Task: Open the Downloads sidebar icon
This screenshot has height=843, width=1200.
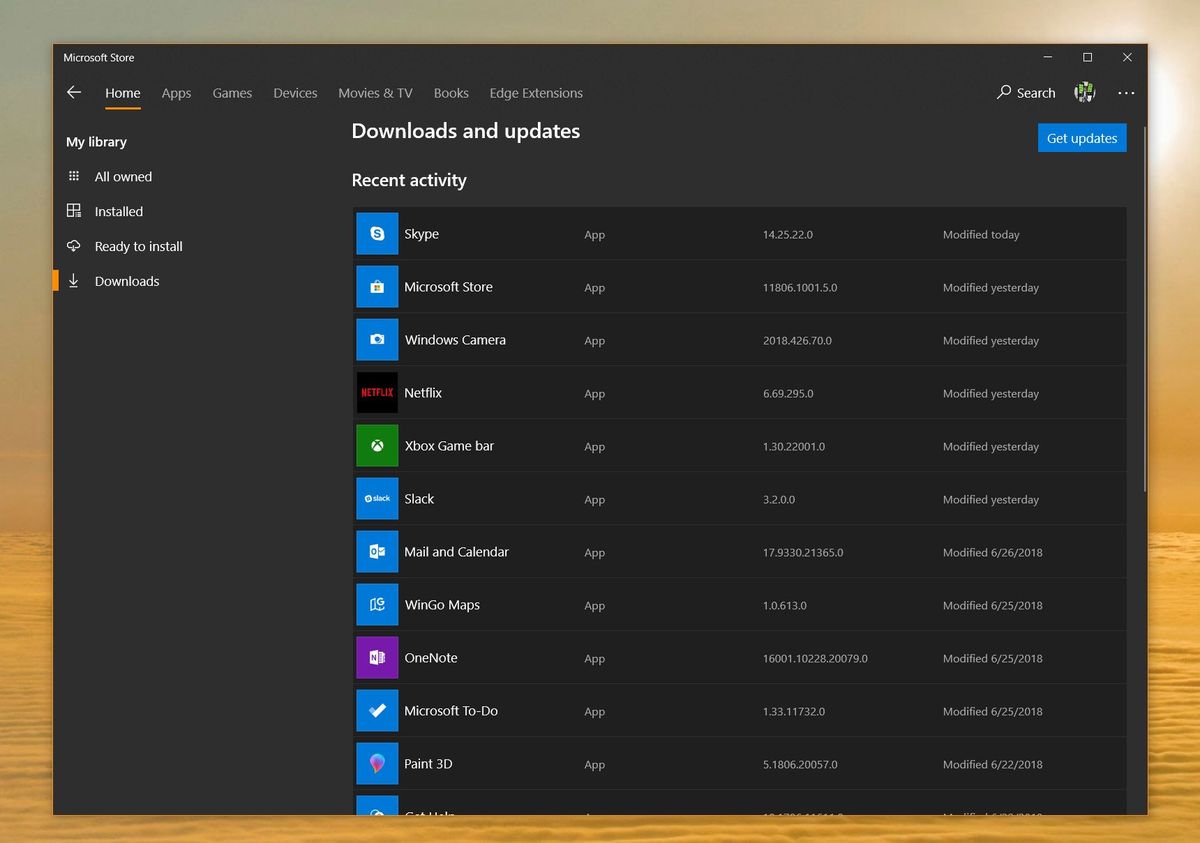Action: (73, 281)
